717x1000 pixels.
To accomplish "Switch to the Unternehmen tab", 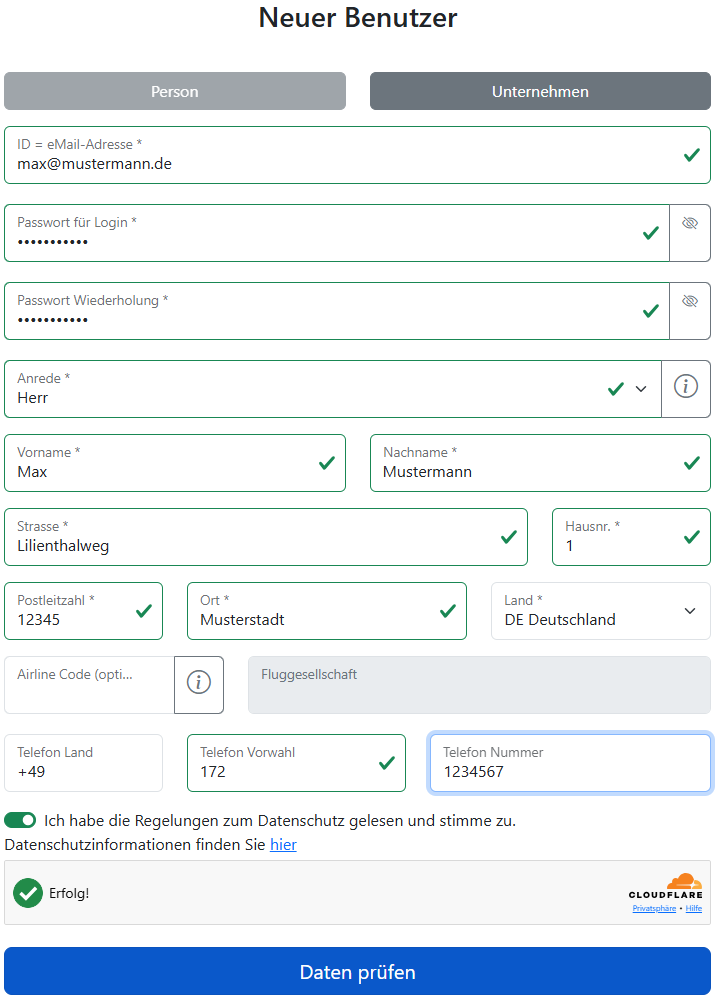I will (540, 91).
